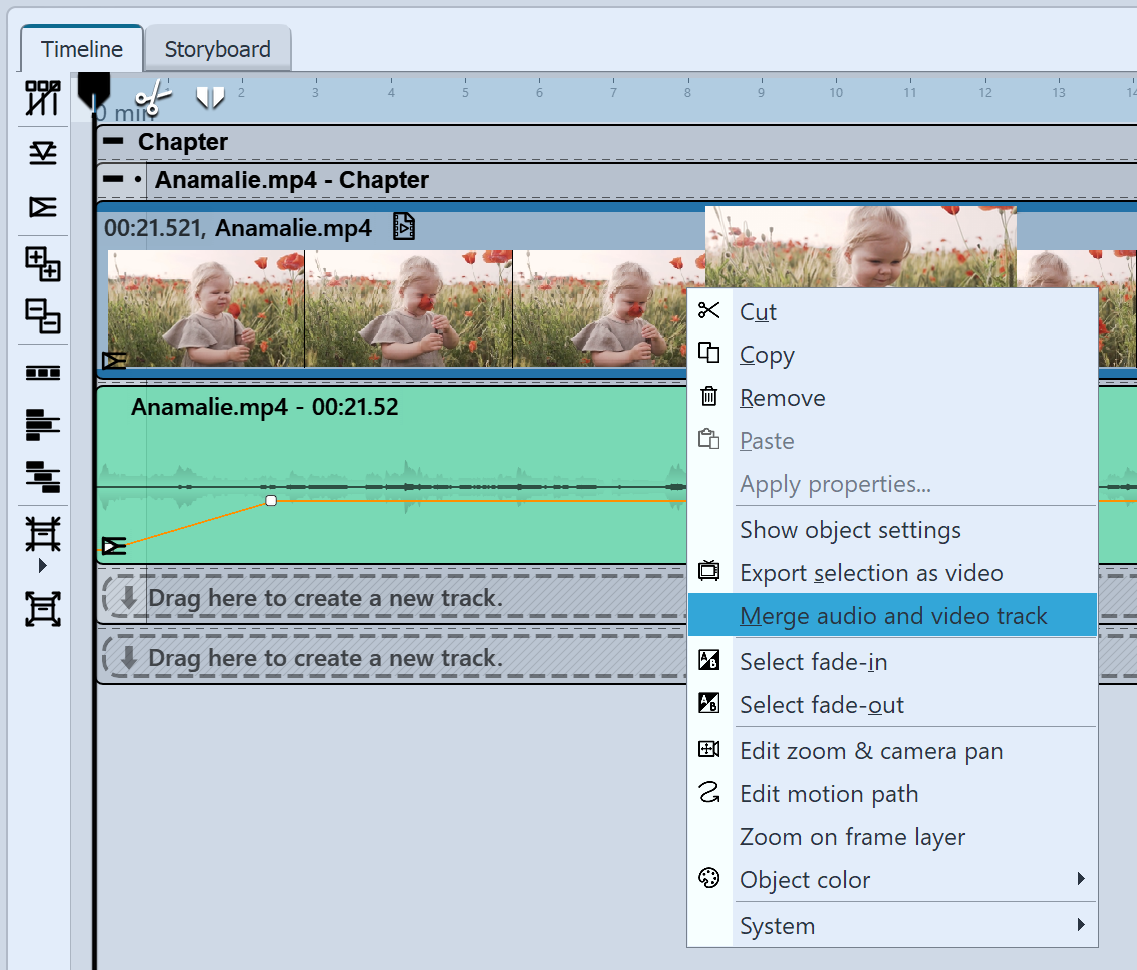Click the storyboard strip icon in the left sidebar

point(42,372)
